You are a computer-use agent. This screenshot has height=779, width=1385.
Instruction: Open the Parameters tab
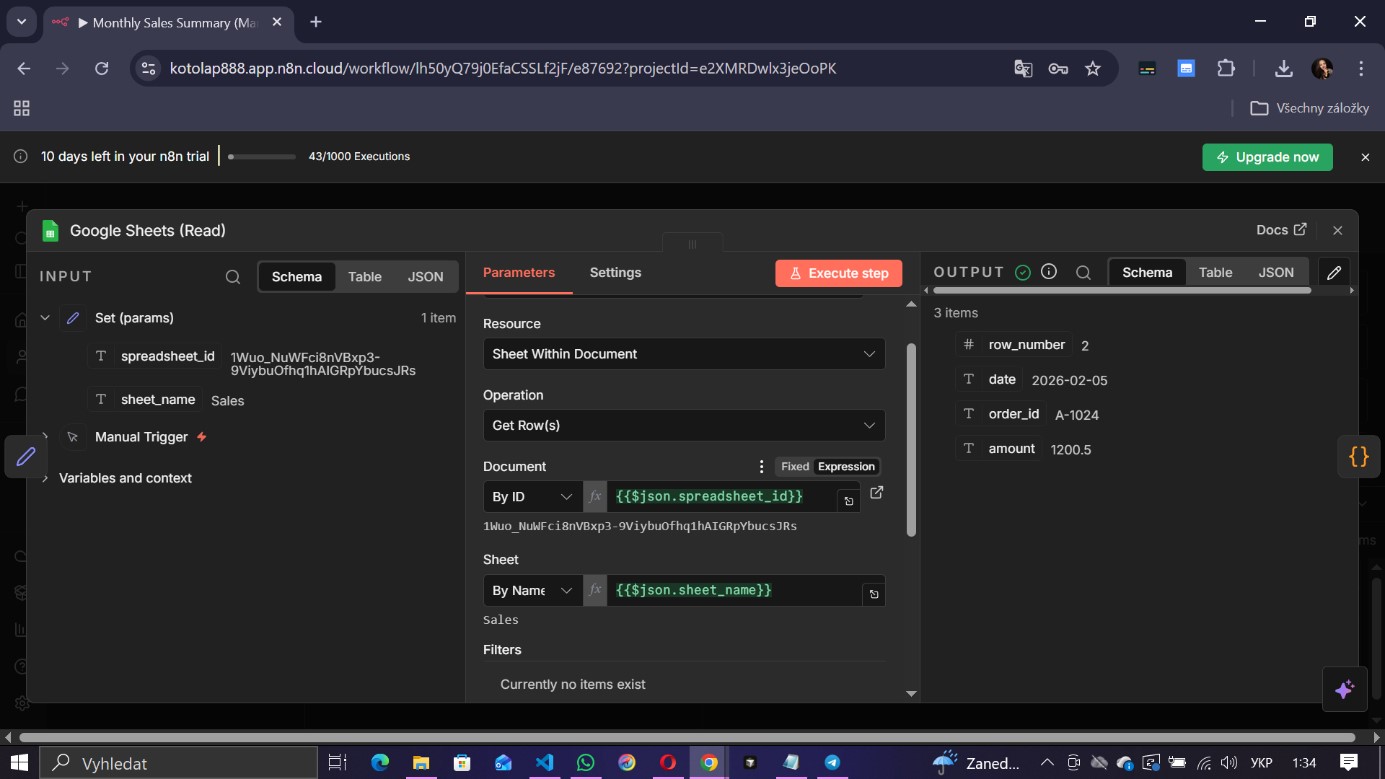pos(519,272)
